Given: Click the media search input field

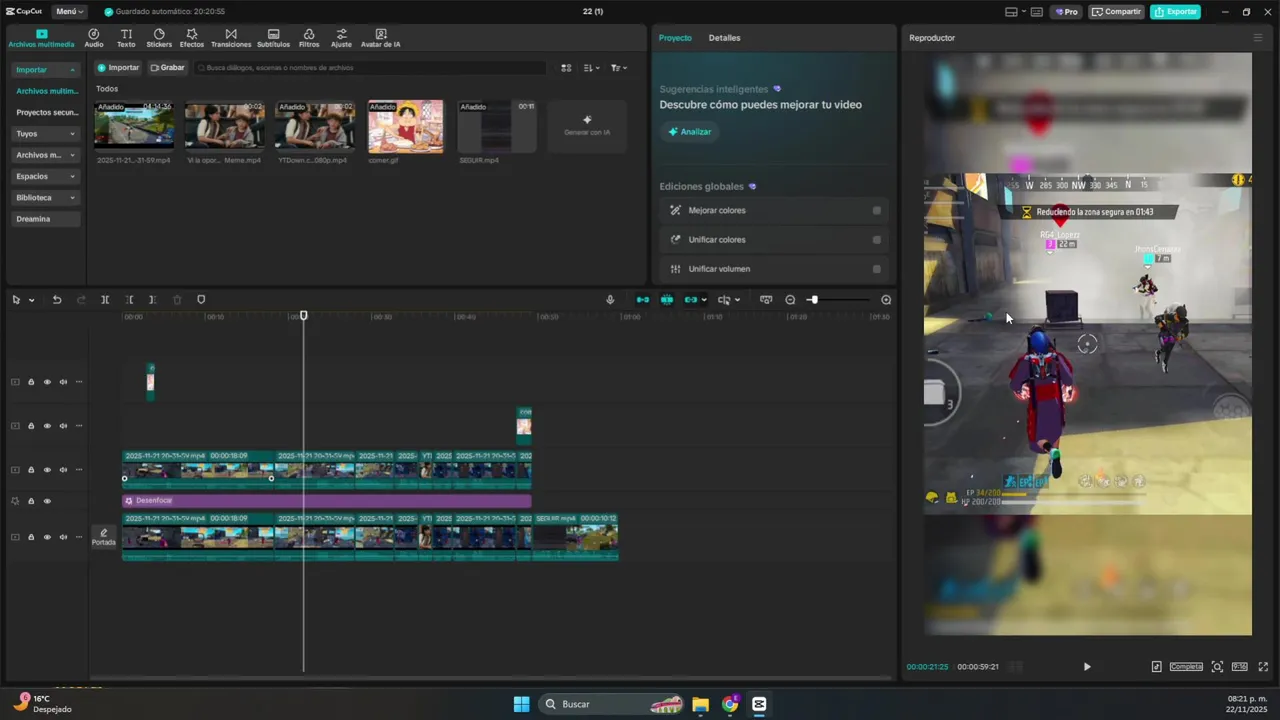Looking at the screenshot, I should coord(370,68).
